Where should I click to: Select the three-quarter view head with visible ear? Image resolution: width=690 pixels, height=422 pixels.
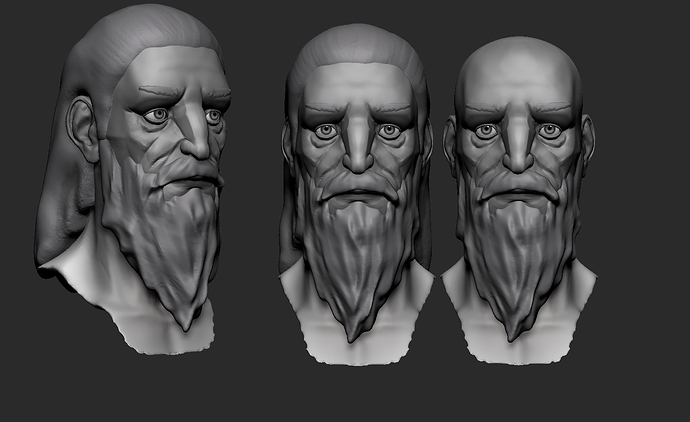coord(133,178)
